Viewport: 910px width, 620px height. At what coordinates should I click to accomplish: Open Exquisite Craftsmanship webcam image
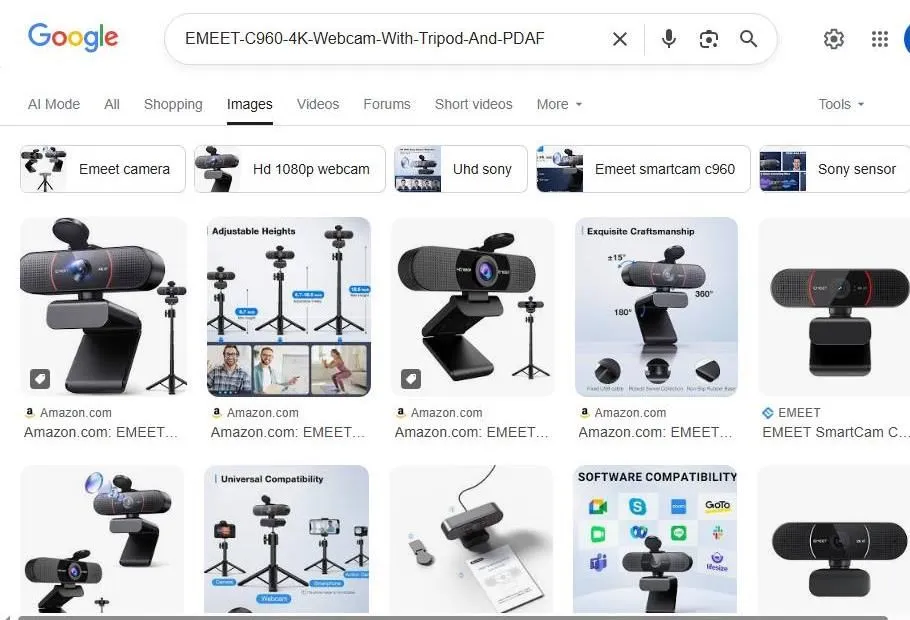(656, 307)
